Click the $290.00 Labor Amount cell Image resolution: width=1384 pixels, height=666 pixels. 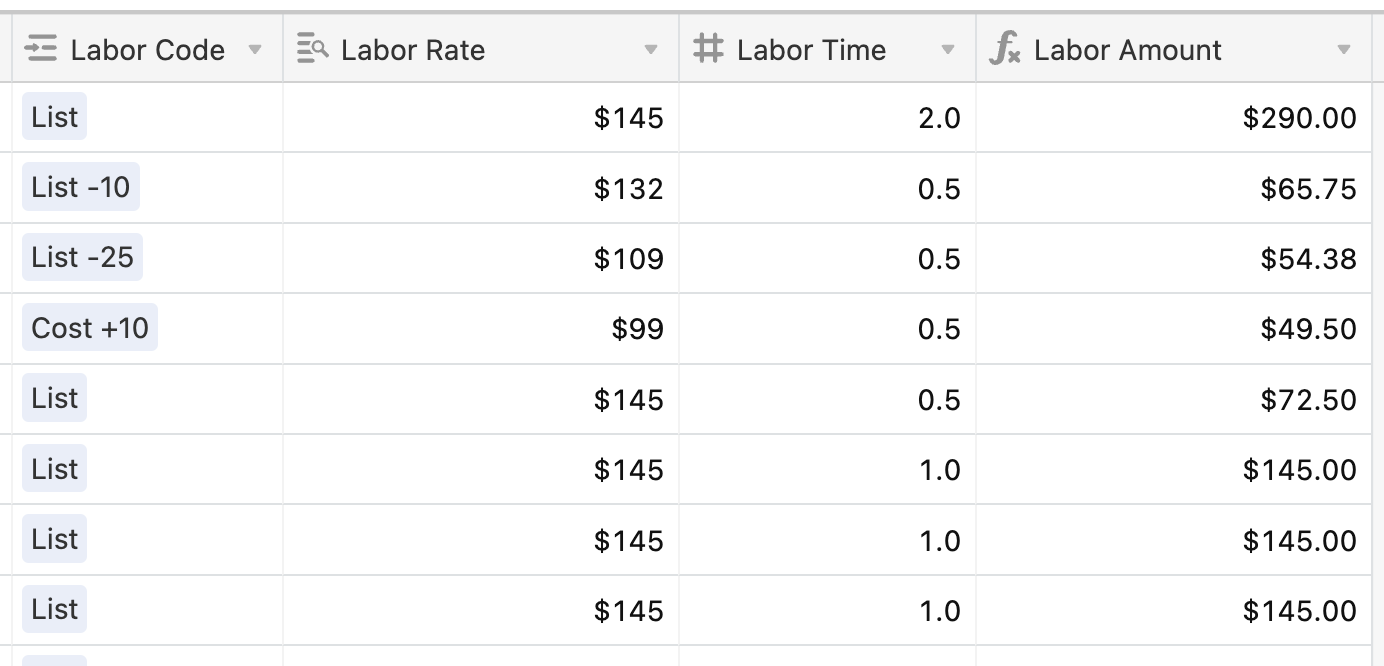(x=1174, y=118)
